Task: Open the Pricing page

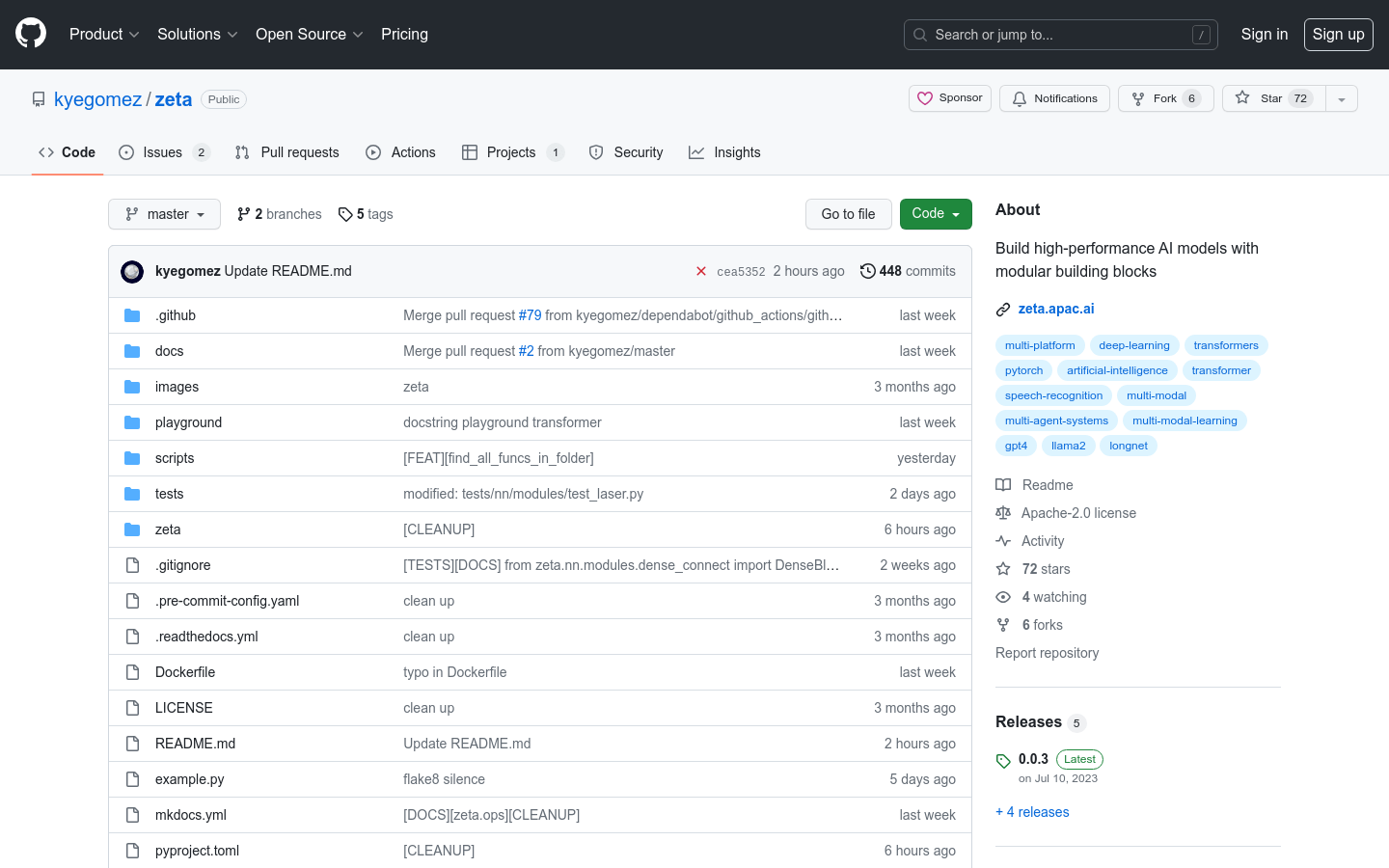Action: (404, 34)
